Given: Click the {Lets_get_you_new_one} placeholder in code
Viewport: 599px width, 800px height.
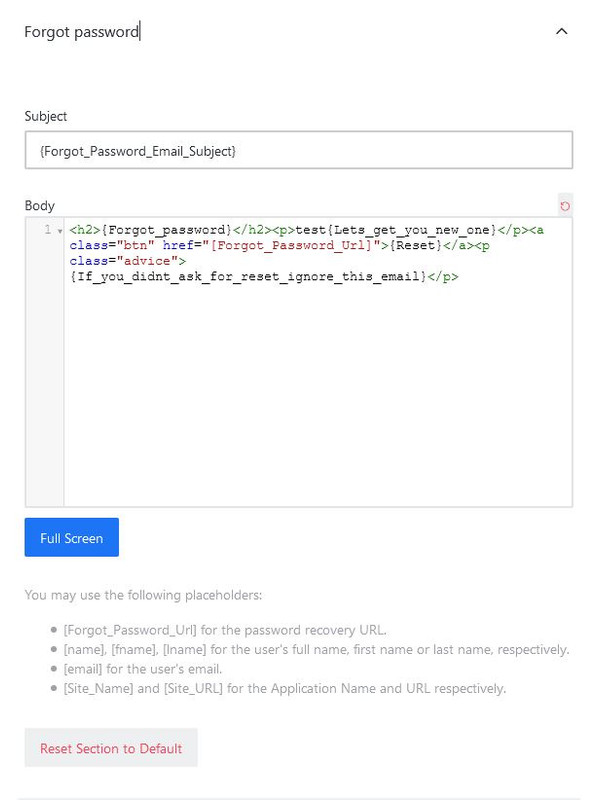Looking at the screenshot, I should 411,230.
